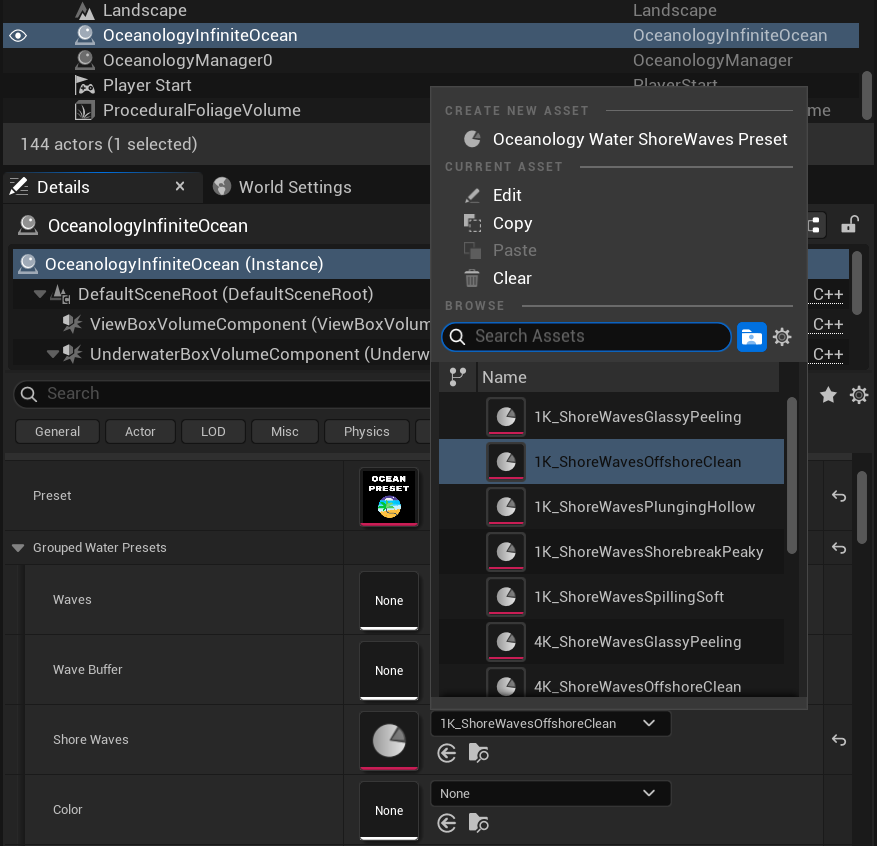
Task: Switch to the World Settings tab
Action: (294, 187)
